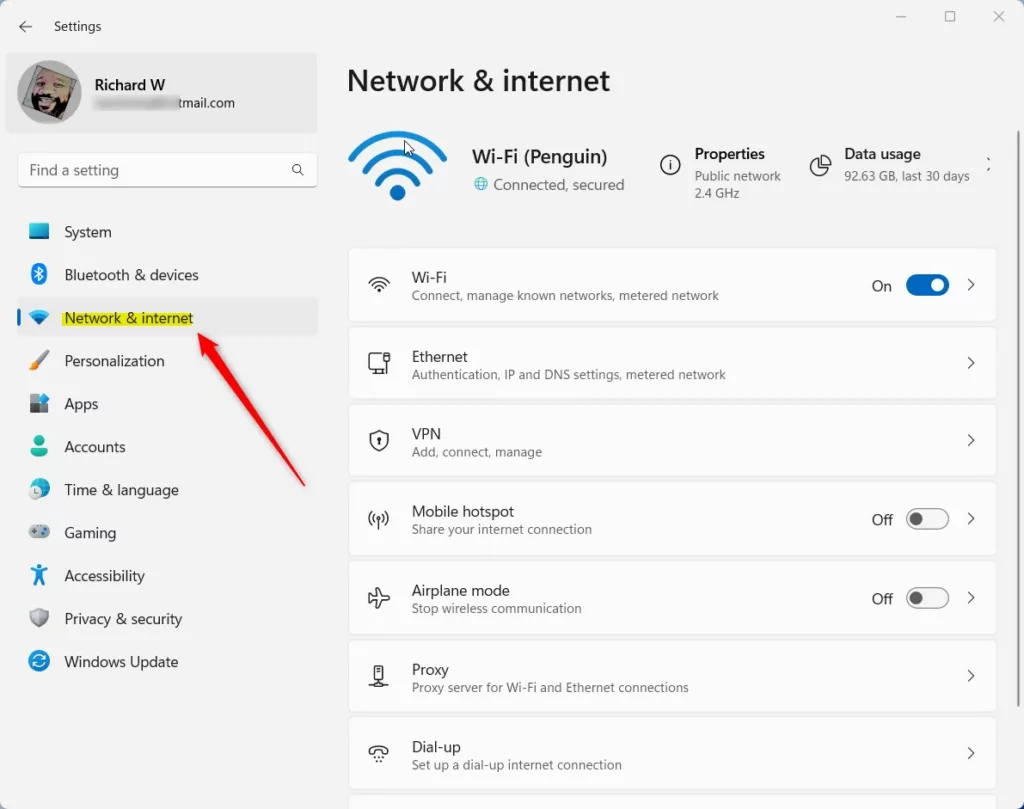The width and height of the screenshot is (1024, 809).
Task: Turn off the Wi-Fi toggle
Action: (x=927, y=286)
